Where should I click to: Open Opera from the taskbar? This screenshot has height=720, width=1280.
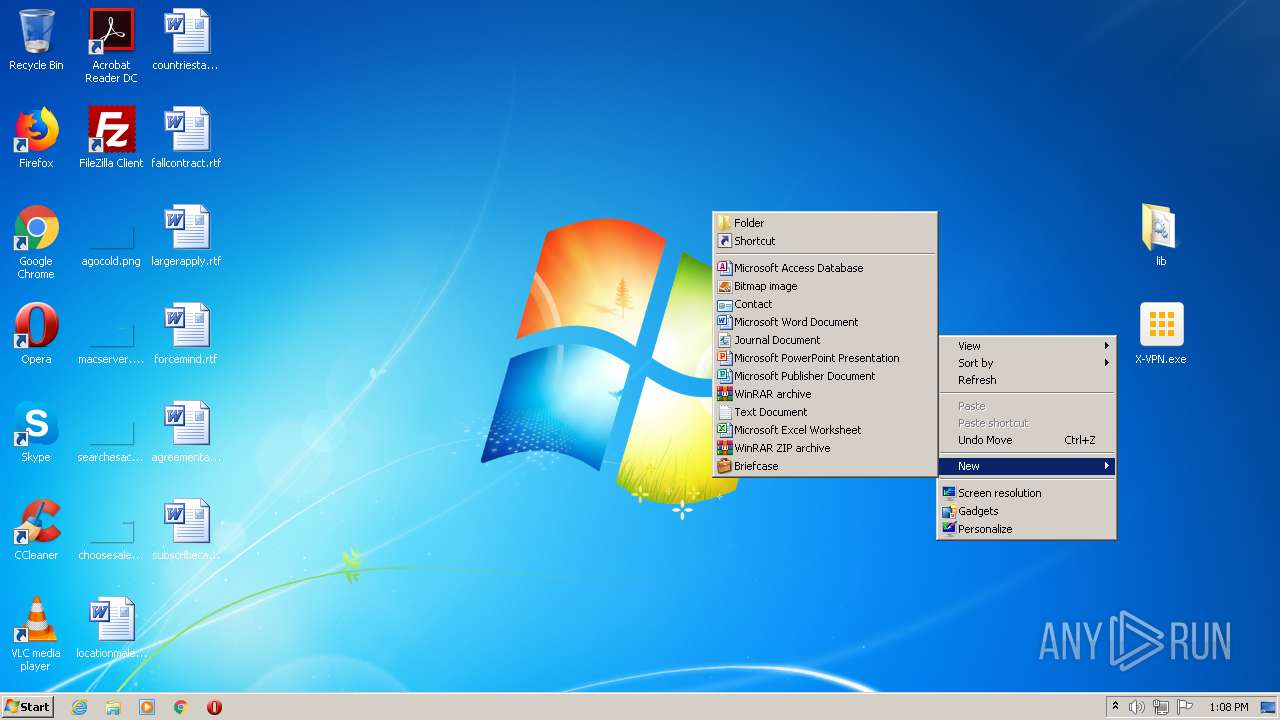tap(214, 707)
